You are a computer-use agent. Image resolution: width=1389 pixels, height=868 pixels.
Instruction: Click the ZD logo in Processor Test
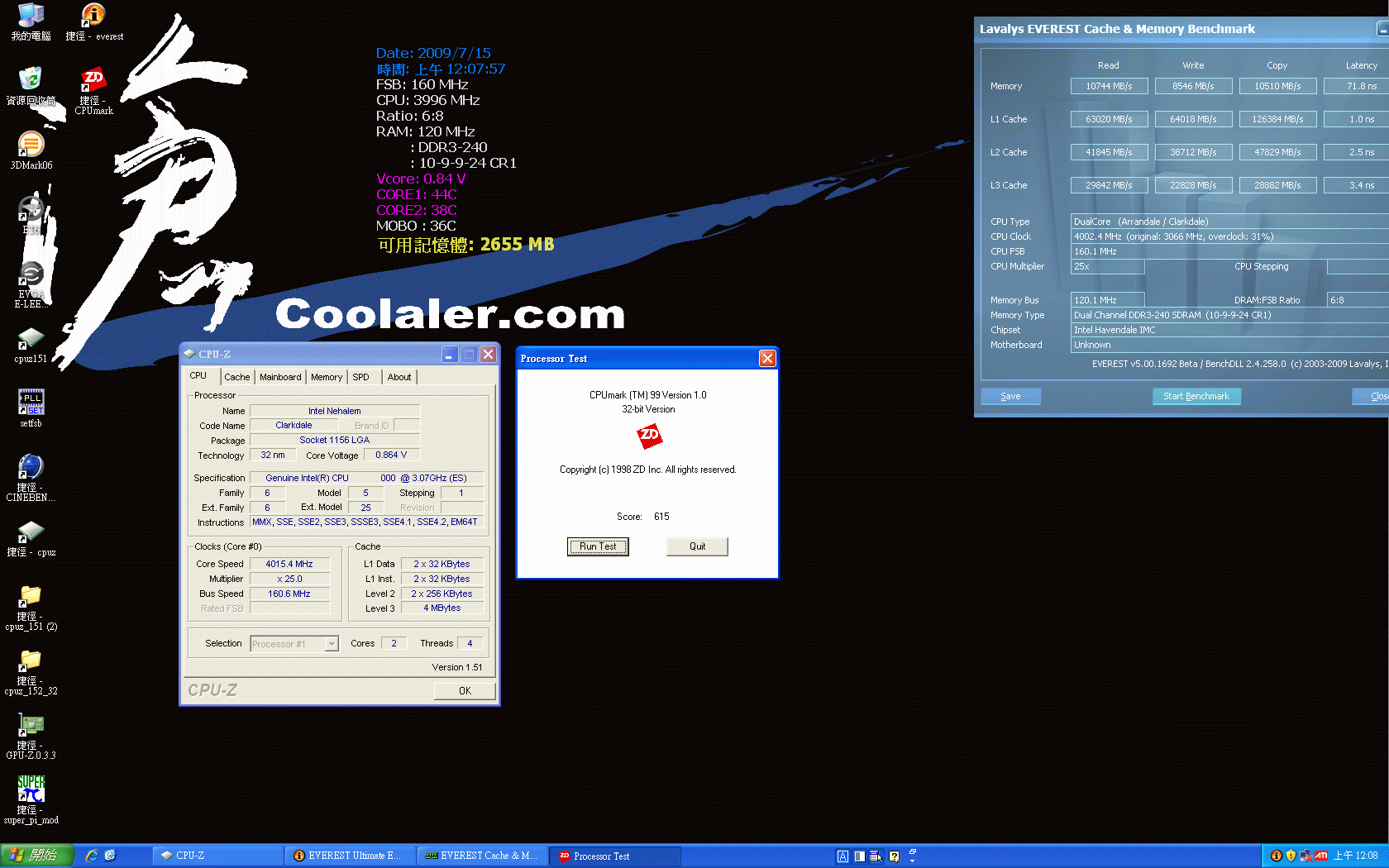coord(649,436)
